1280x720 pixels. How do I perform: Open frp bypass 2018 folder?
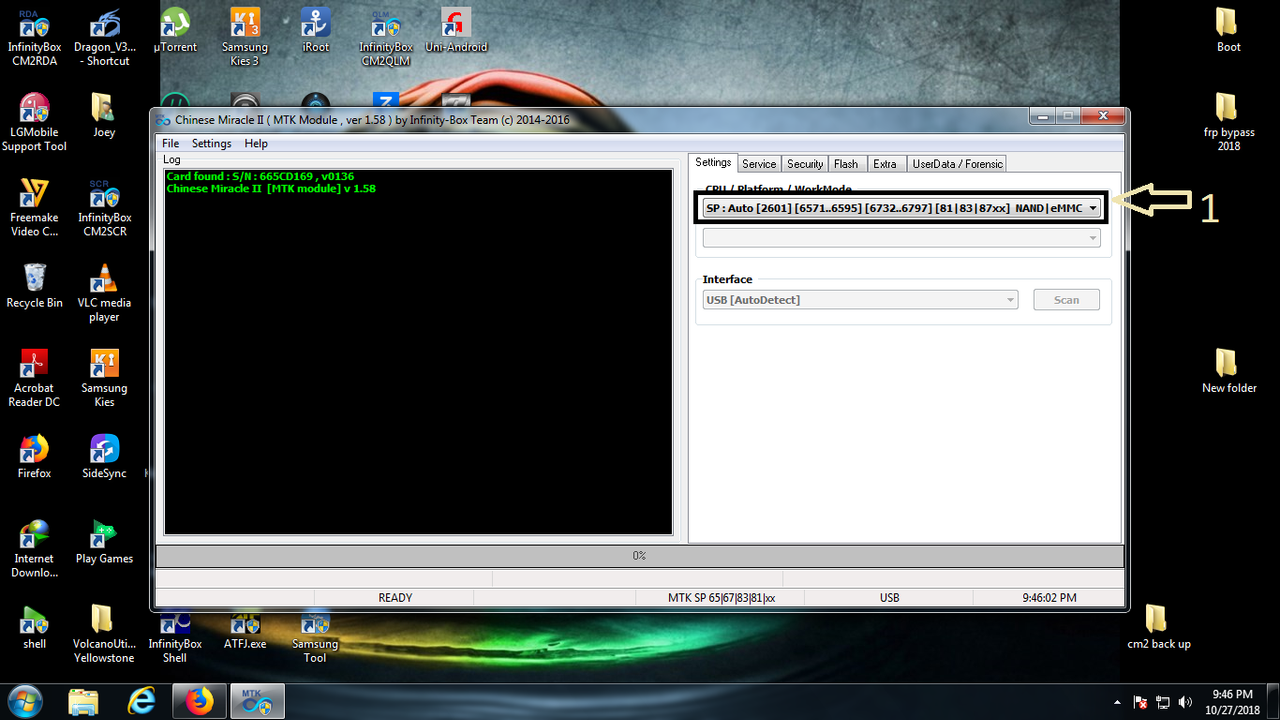[x=1228, y=122]
